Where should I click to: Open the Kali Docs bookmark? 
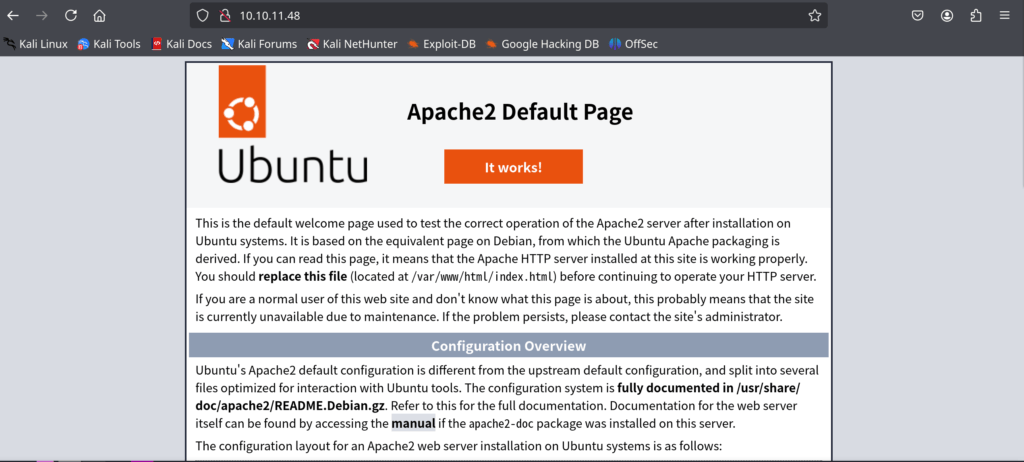pos(182,44)
